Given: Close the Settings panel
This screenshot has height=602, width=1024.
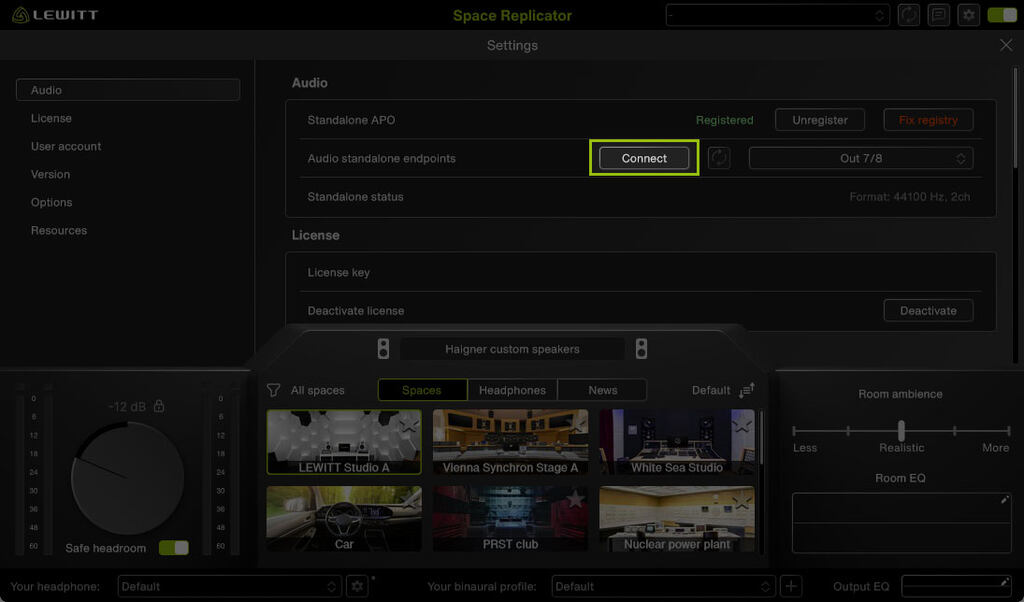Looking at the screenshot, I should tap(1006, 45).
